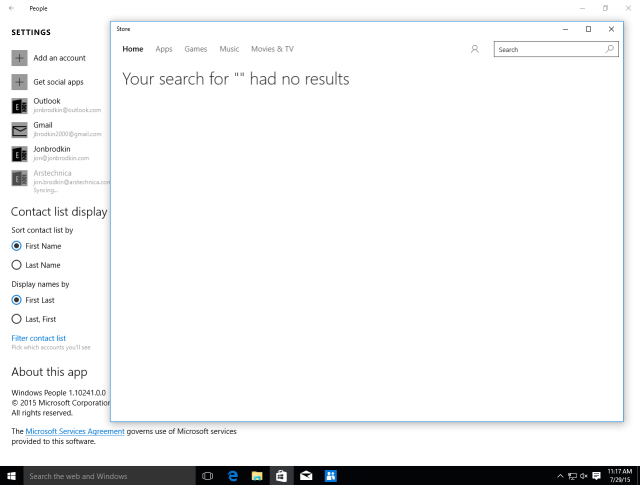Open Windows Start menu
The height and width of the screenshot is (485, 640).
(11, 476)
